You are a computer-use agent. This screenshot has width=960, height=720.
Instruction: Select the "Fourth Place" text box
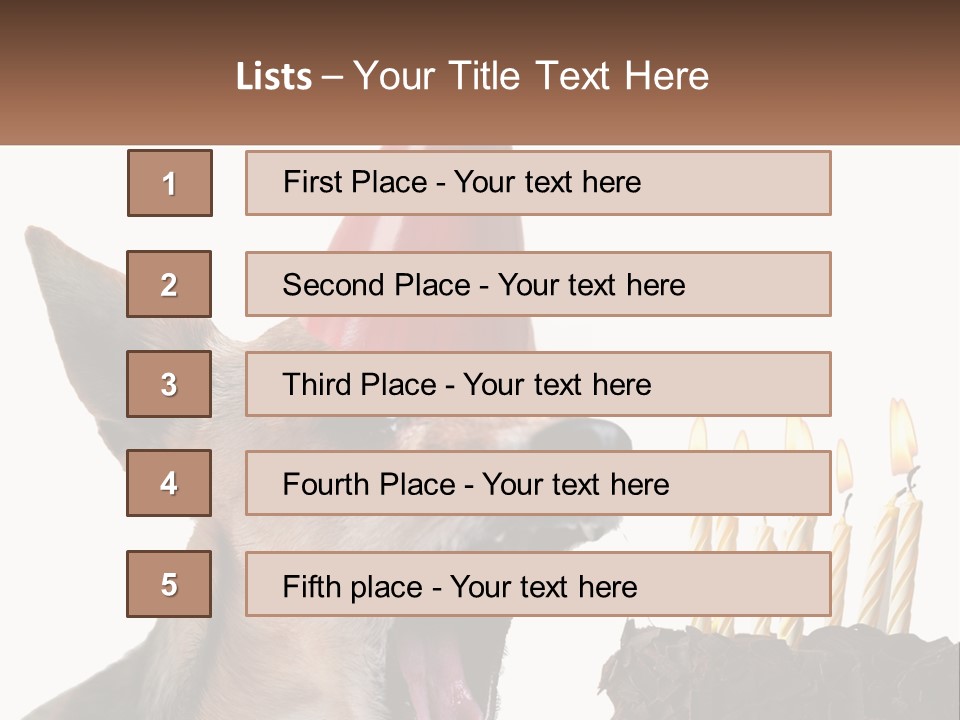click(x=538, y=483)
